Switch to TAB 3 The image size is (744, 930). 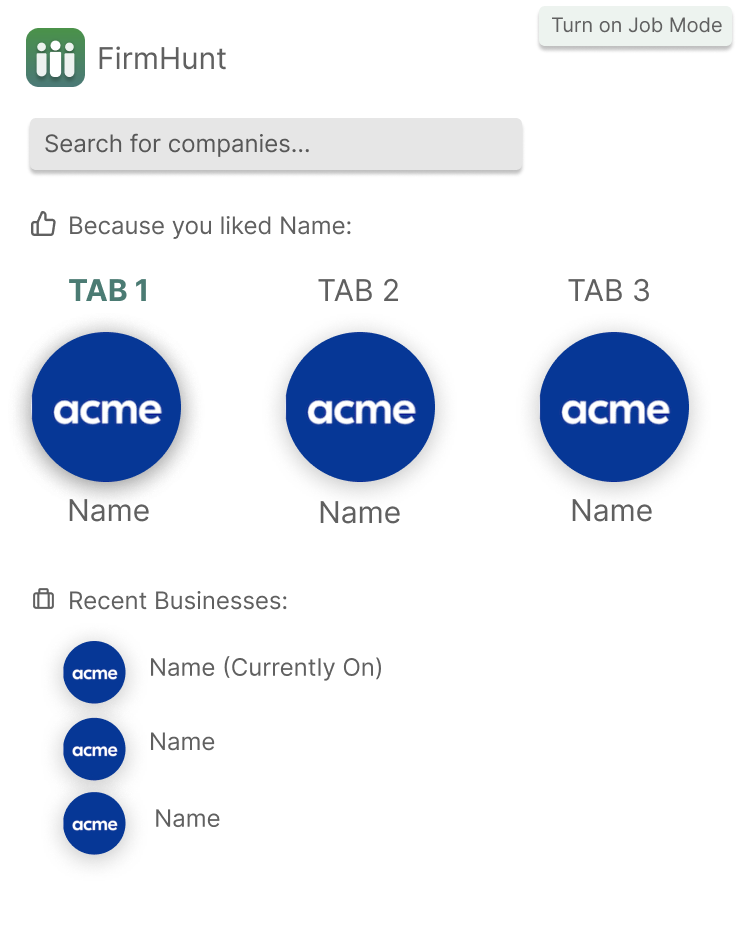pos(609,291)
